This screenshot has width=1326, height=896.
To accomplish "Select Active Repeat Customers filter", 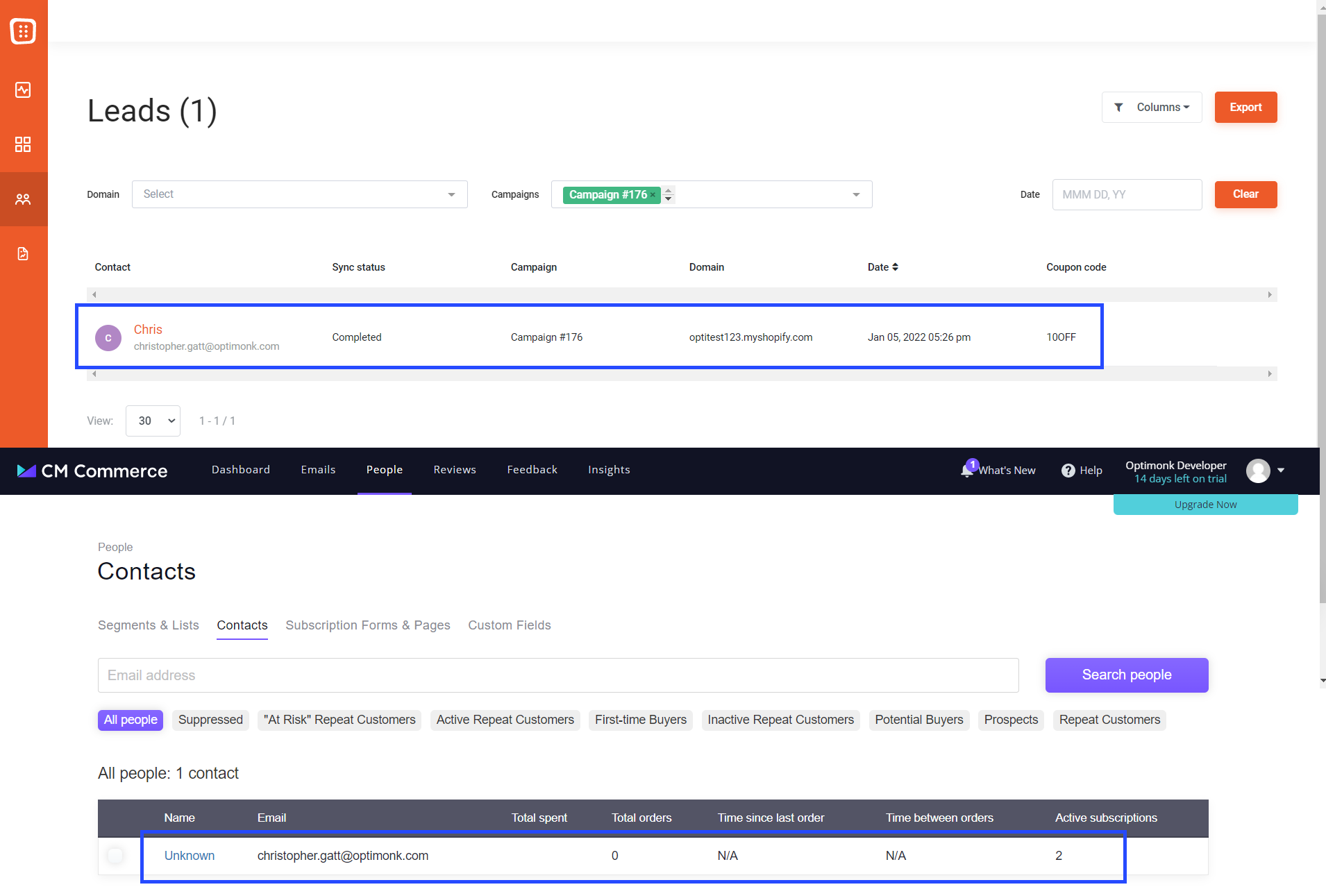I will (505, 720).
